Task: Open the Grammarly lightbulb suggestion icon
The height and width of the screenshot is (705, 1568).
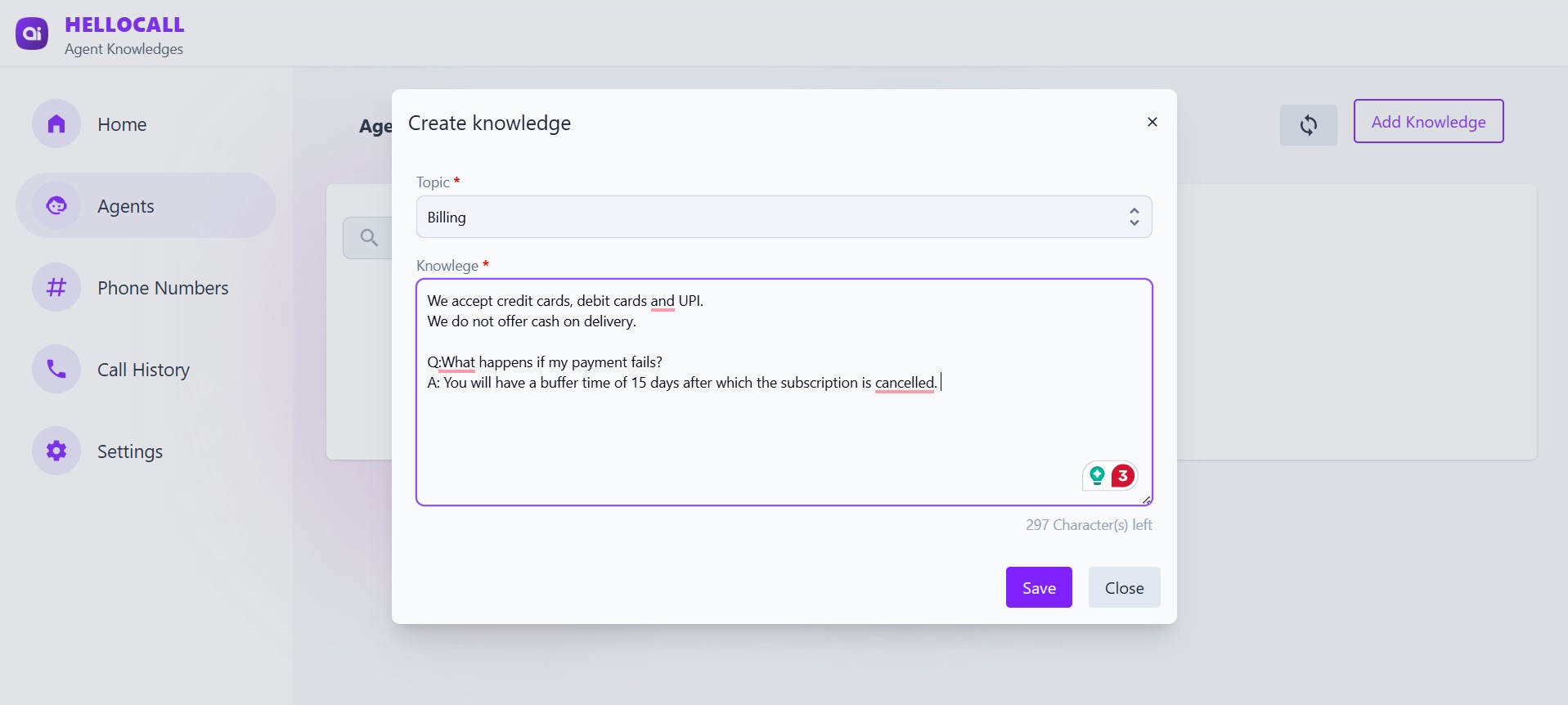Action: click(x=1097, y=475)
